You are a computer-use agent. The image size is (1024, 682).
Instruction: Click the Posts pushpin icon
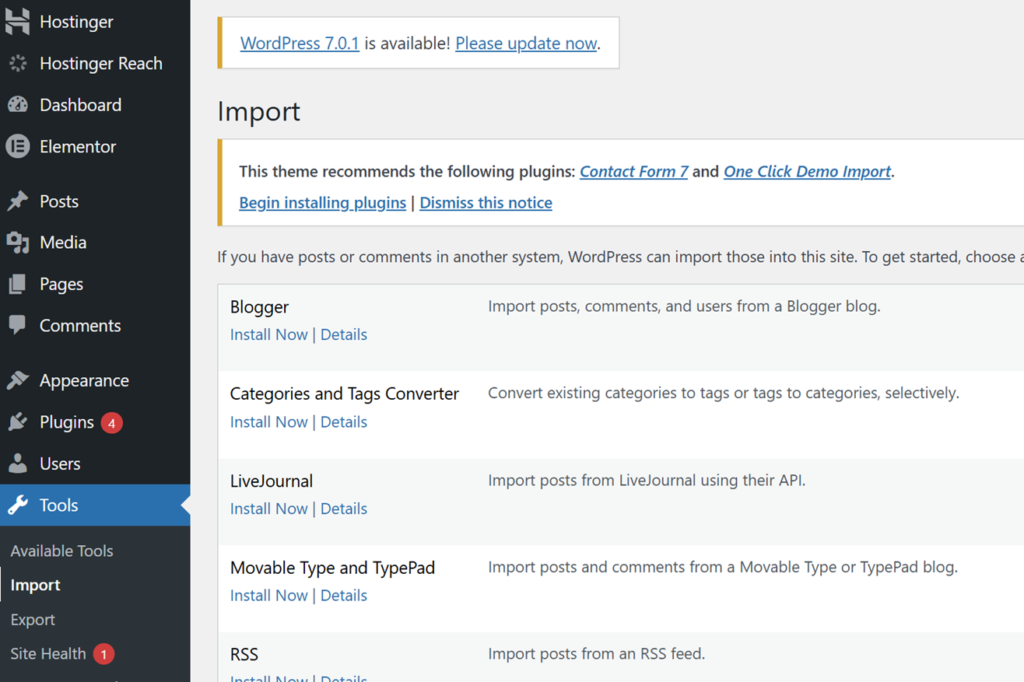pyautogui.click(x=18, y=201)
